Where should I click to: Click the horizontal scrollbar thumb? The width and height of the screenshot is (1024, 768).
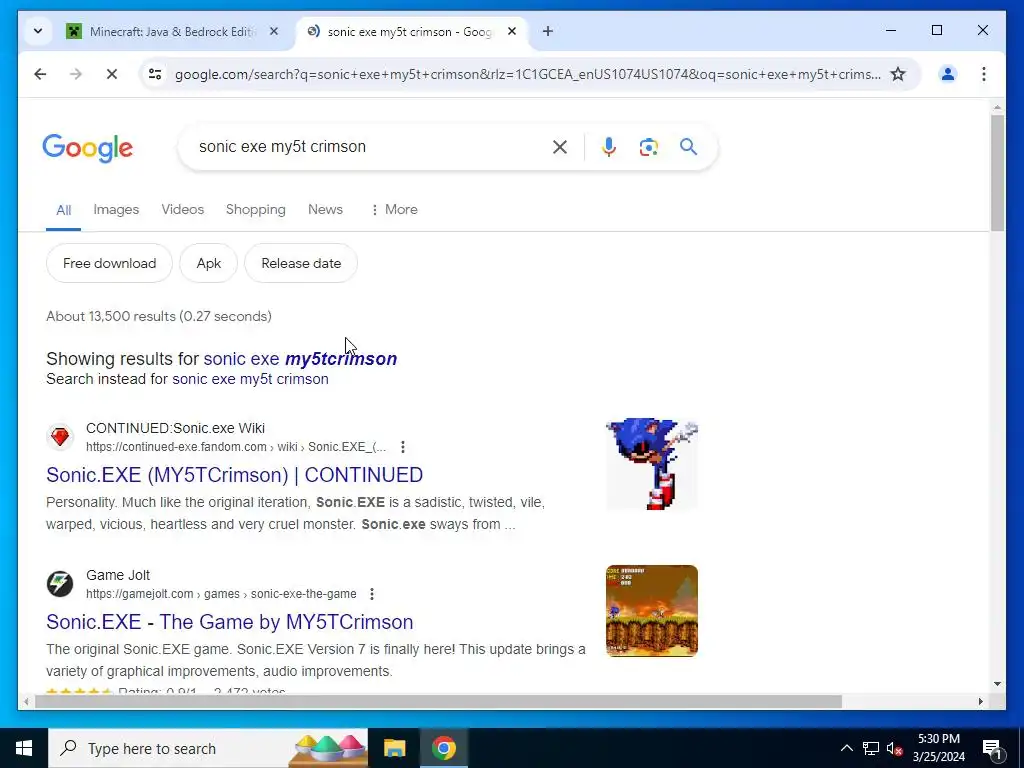coord(438,702)
